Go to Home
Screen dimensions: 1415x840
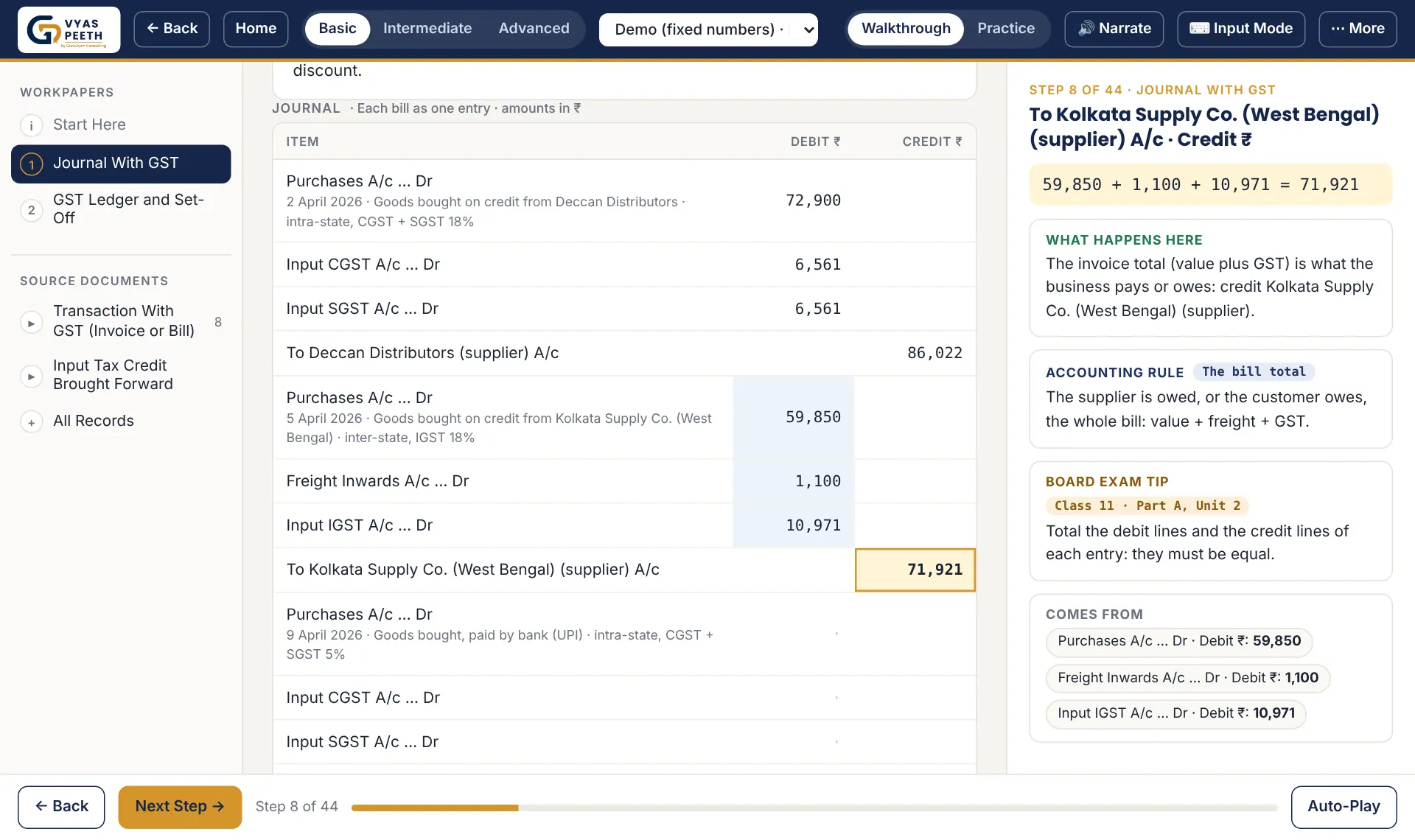256,29
